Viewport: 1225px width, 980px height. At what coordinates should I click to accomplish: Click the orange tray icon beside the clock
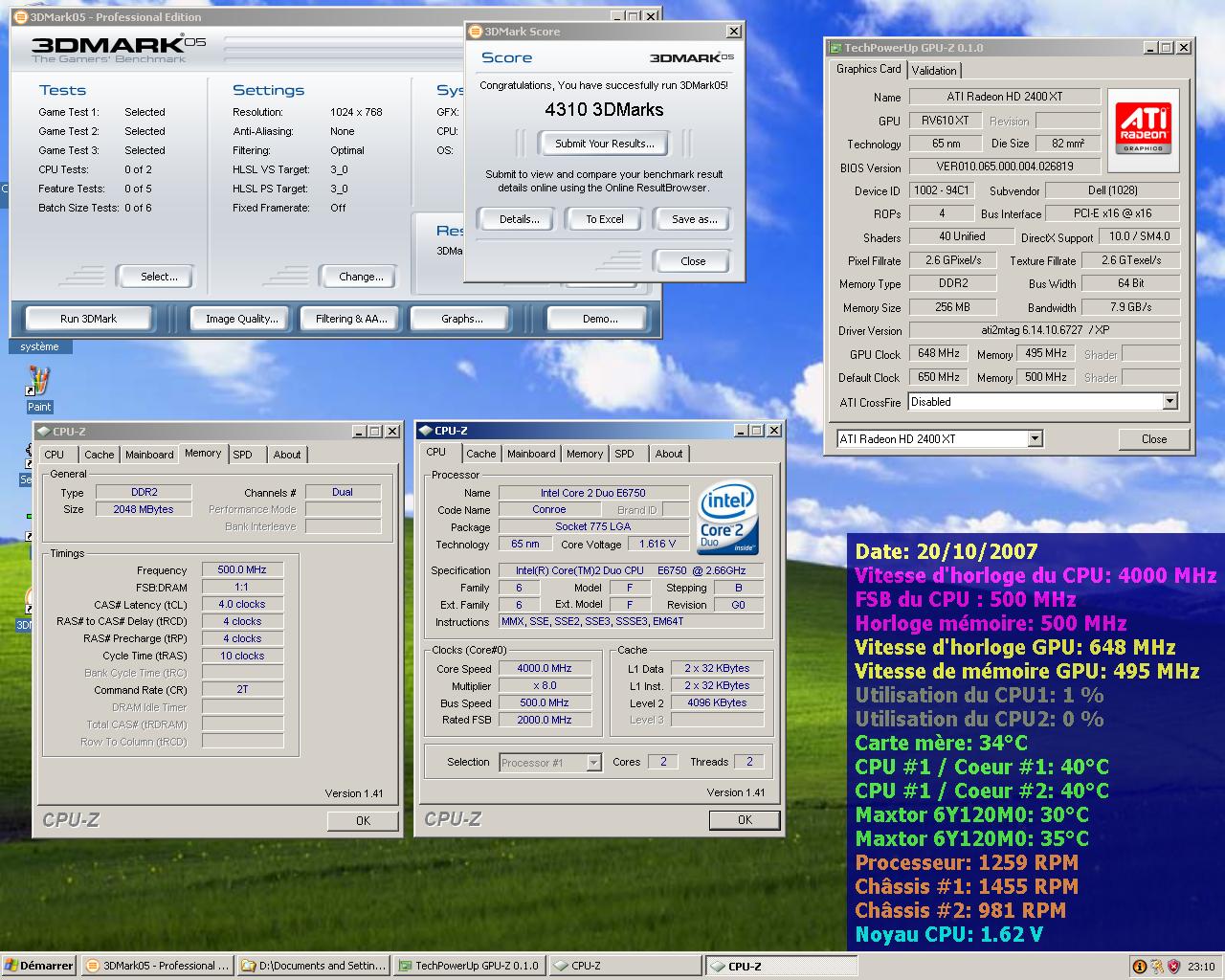pyautogui.click(x=1139, y=967)
